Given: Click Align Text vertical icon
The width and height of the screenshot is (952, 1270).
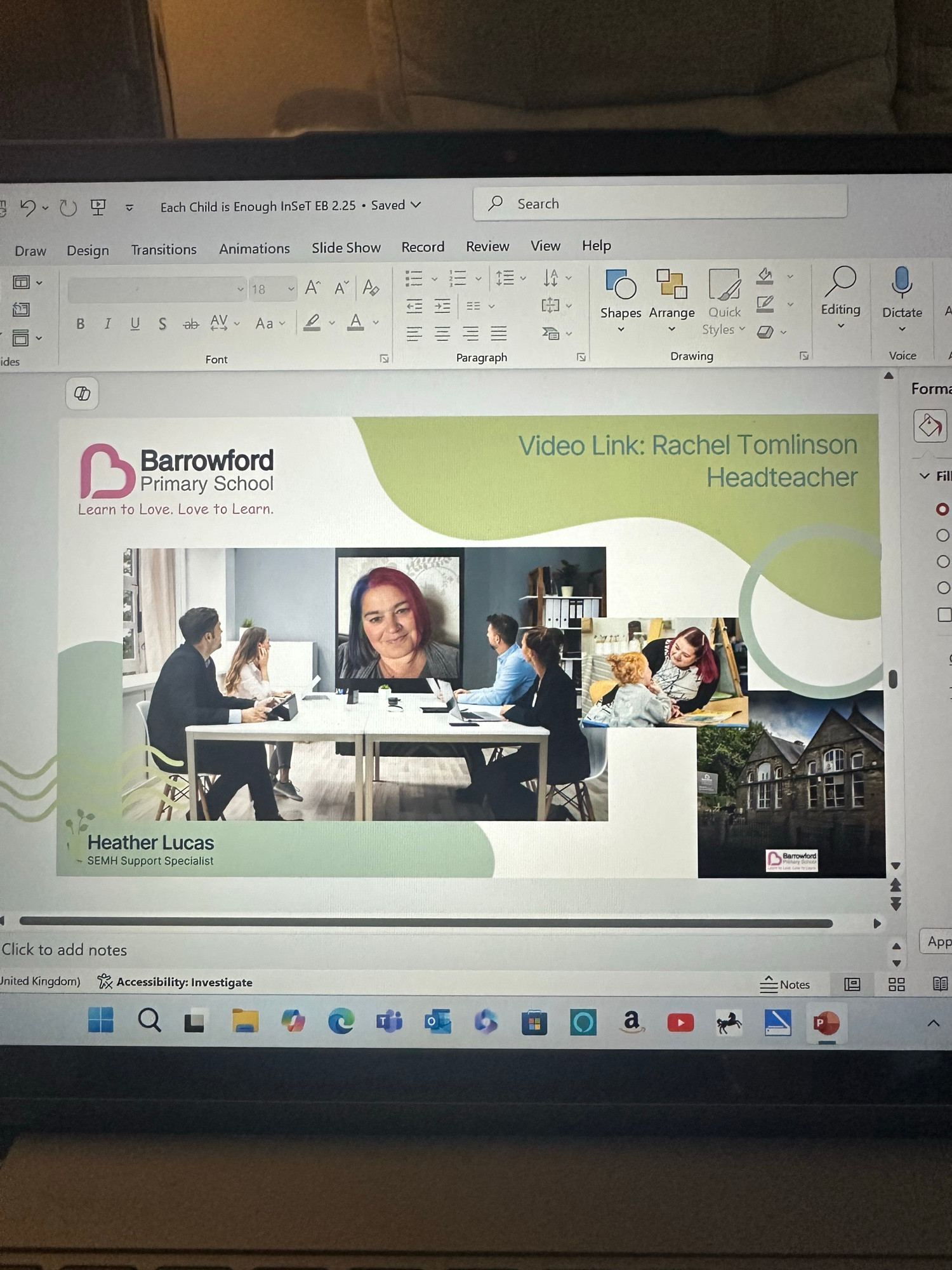Looking at the screenshot, I should [550, 305].
